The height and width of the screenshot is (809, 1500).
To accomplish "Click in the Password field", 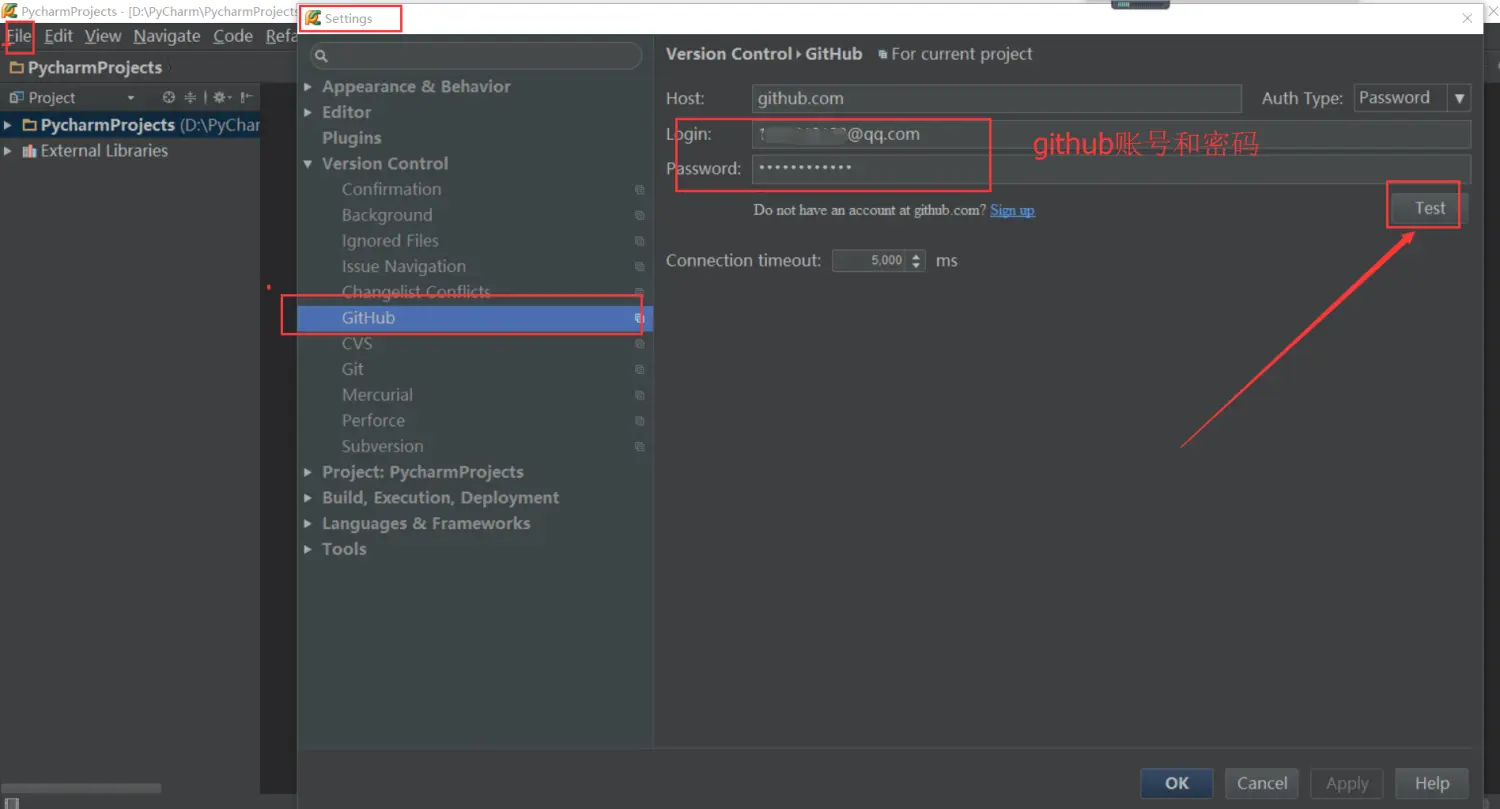I will pyautogui.click(x=1111, y=168).
